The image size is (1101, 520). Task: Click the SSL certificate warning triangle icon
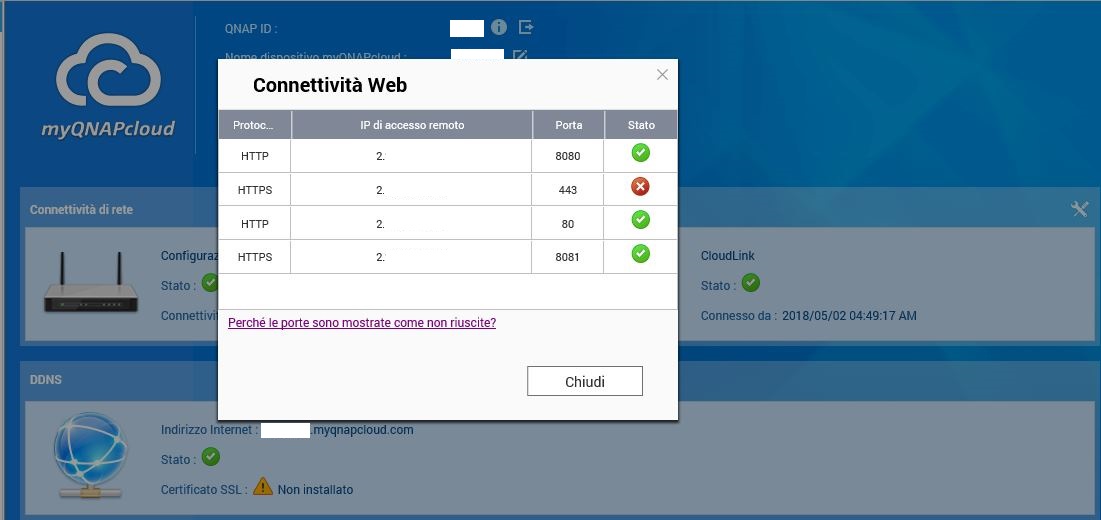[262, 487]
